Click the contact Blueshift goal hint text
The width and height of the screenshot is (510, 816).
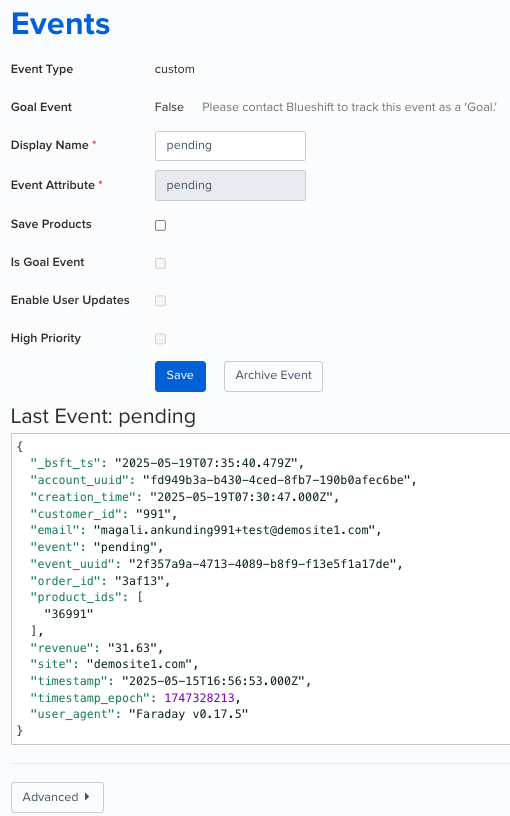click(349, 107)
